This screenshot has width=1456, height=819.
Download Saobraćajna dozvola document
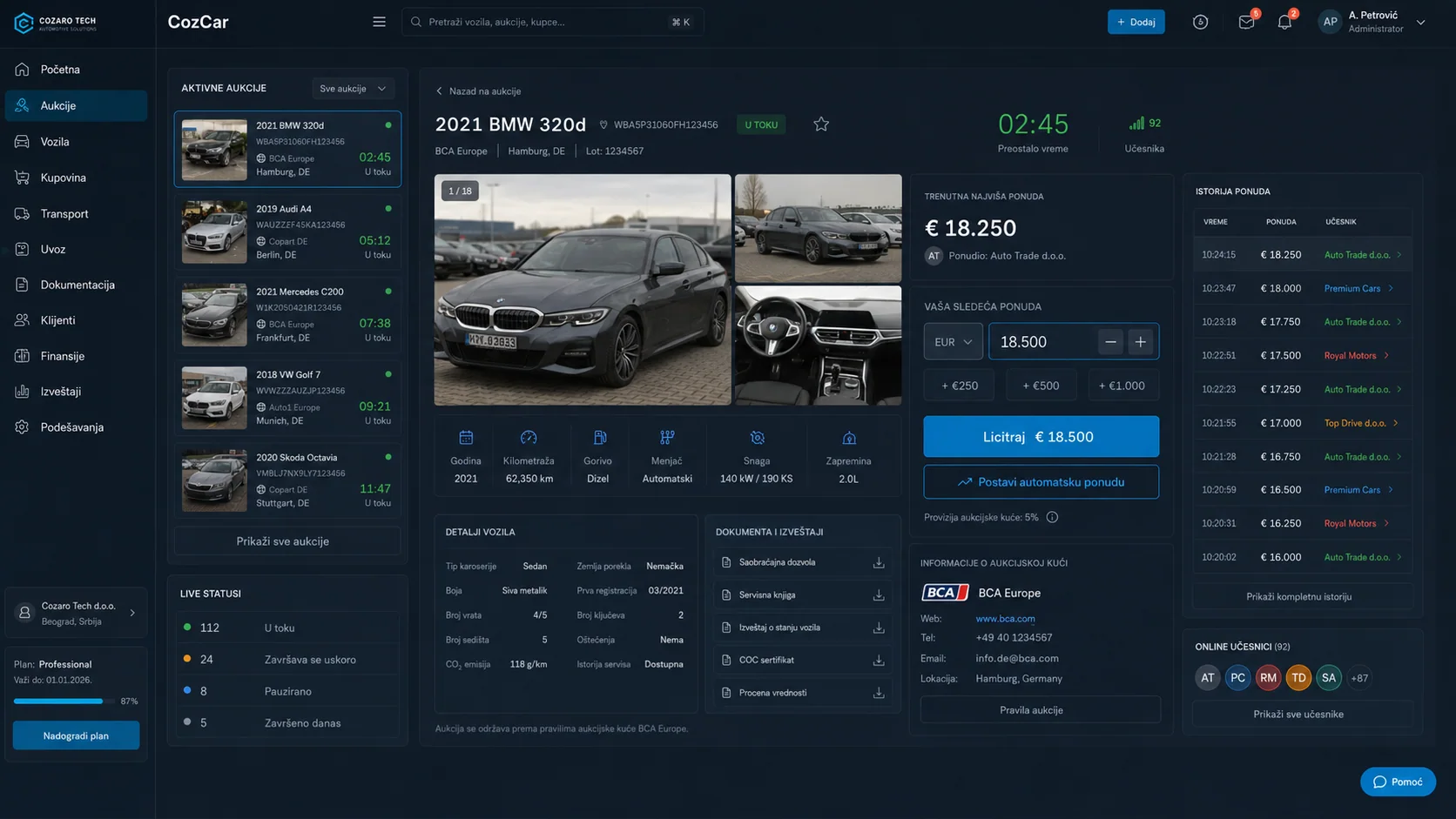(879, 563)
